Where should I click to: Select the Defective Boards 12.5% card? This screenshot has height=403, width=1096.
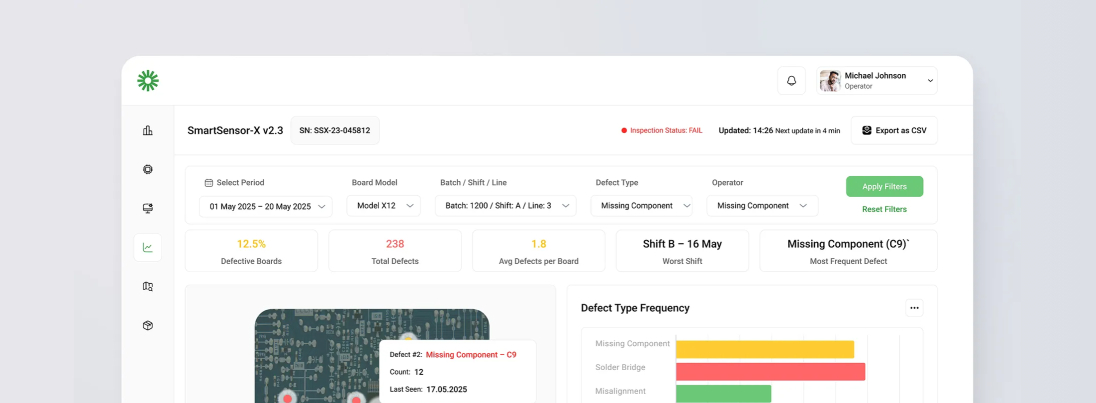pos(251,251)
